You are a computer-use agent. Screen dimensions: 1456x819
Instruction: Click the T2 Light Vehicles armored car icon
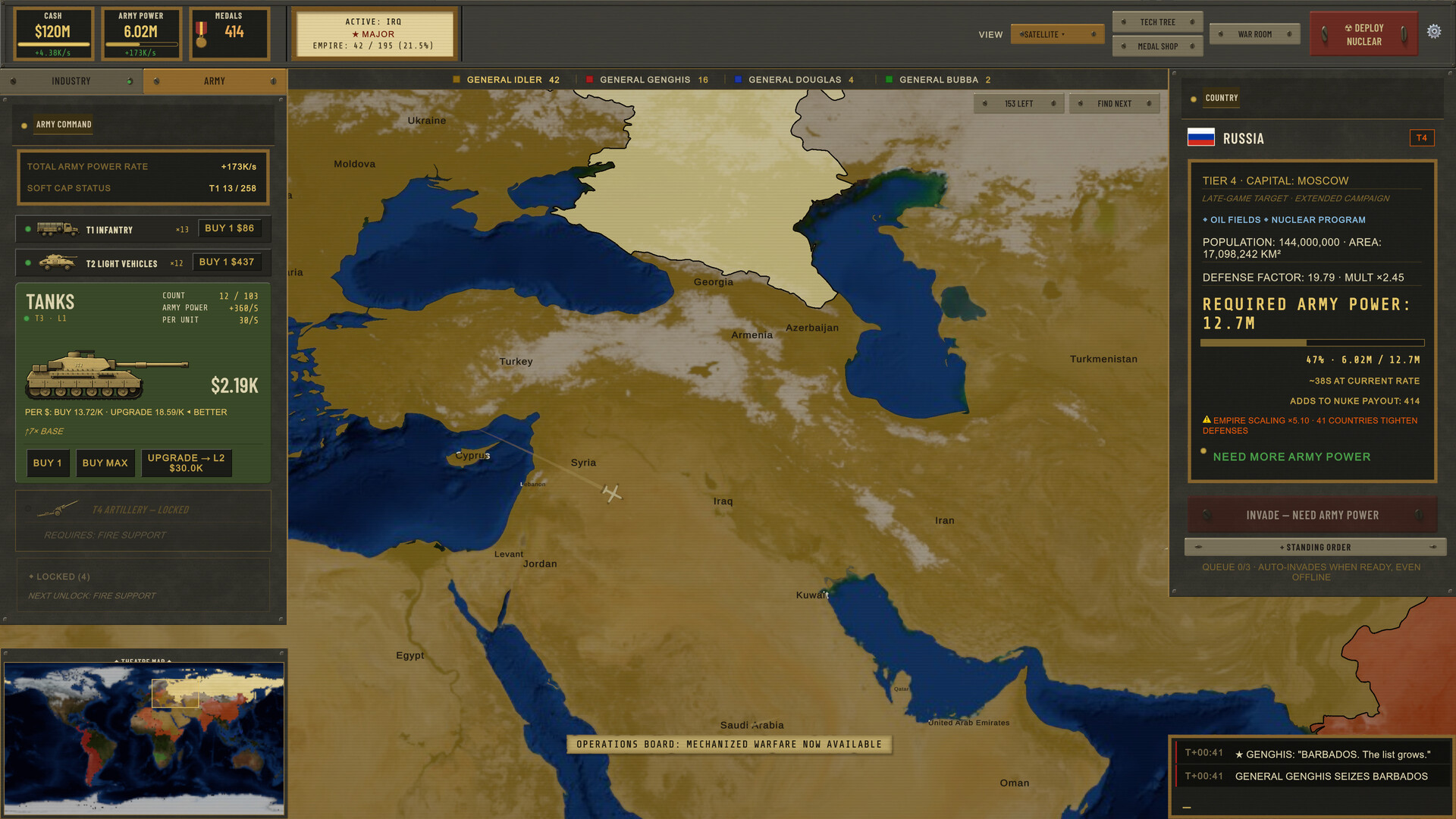[x=58, y=262]
